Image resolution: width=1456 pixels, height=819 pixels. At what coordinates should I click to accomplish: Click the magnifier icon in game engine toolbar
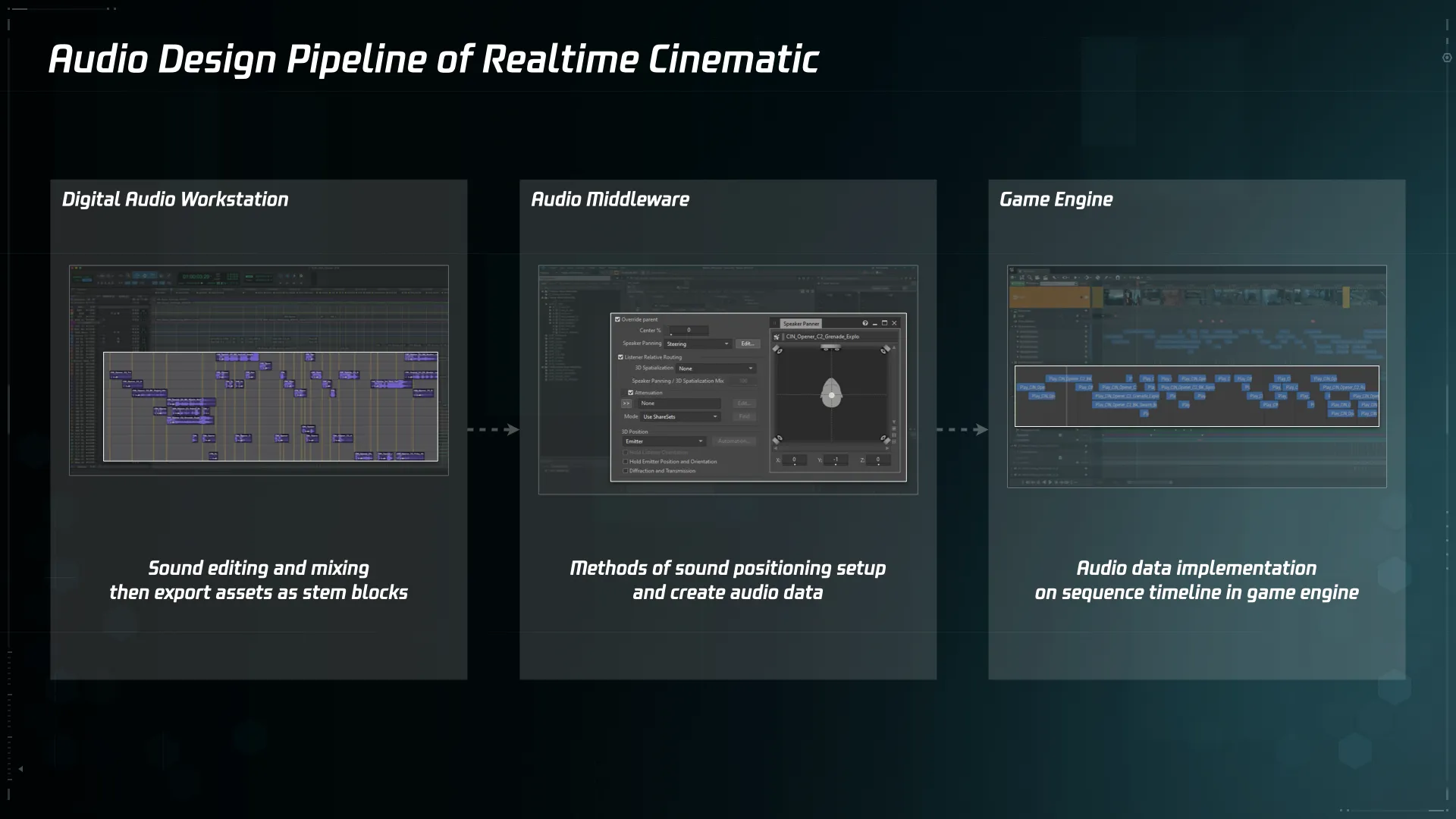1030,278
